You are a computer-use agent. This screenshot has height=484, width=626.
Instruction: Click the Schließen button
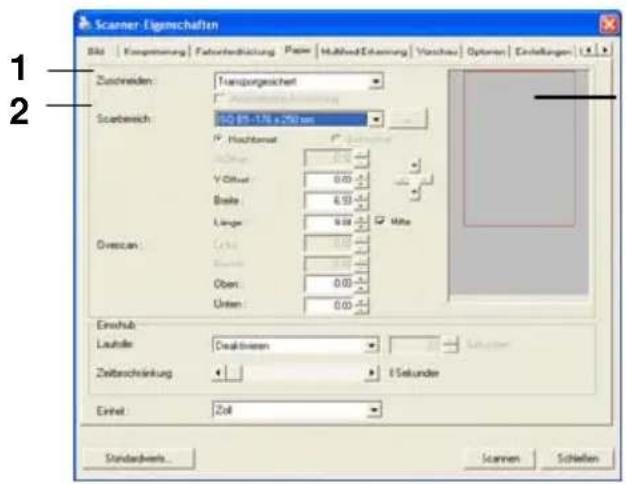coord(577,458)
